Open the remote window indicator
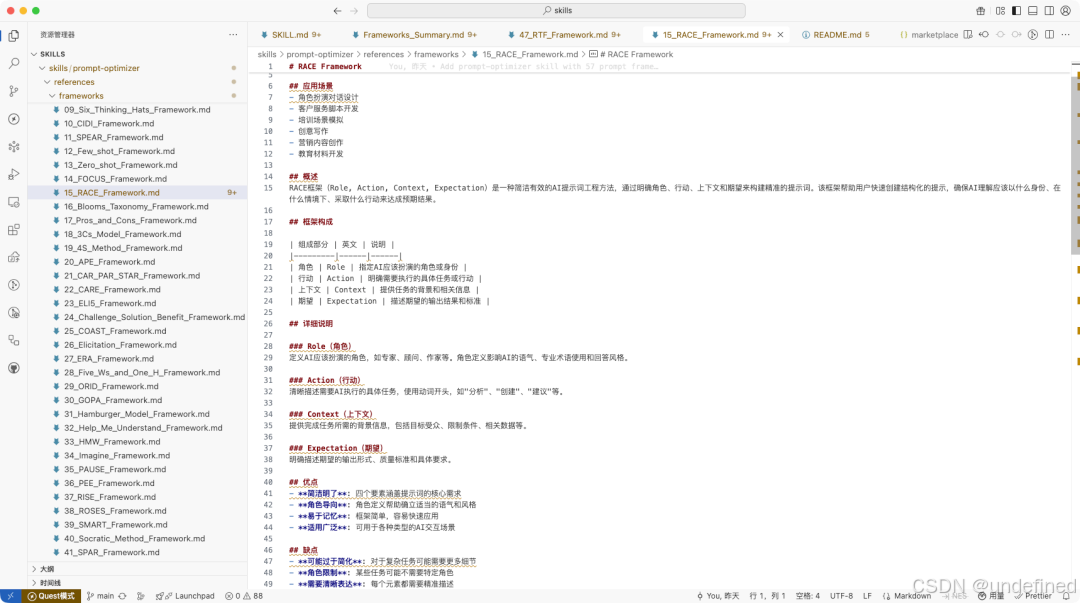Screen dimensions: 1080x603 [10, 596]
